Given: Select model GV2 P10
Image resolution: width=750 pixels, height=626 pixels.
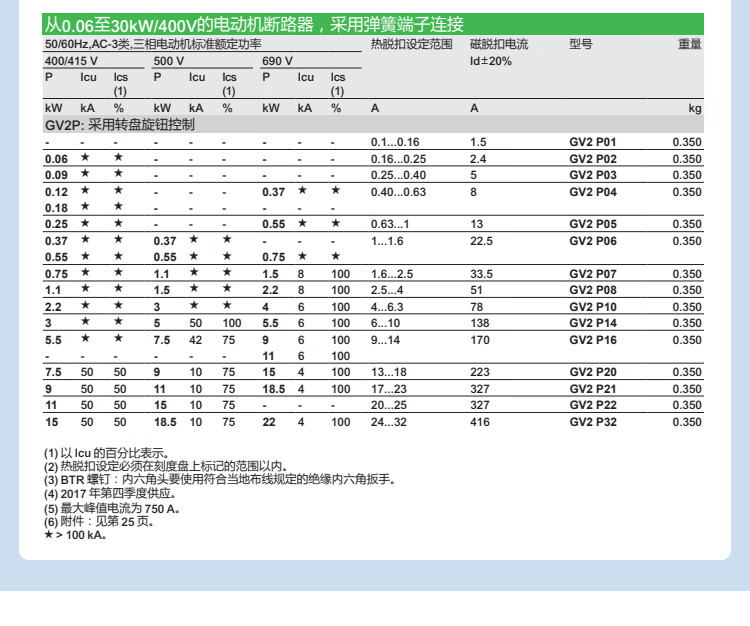Looking at the screenshot, I should point(593,307).
